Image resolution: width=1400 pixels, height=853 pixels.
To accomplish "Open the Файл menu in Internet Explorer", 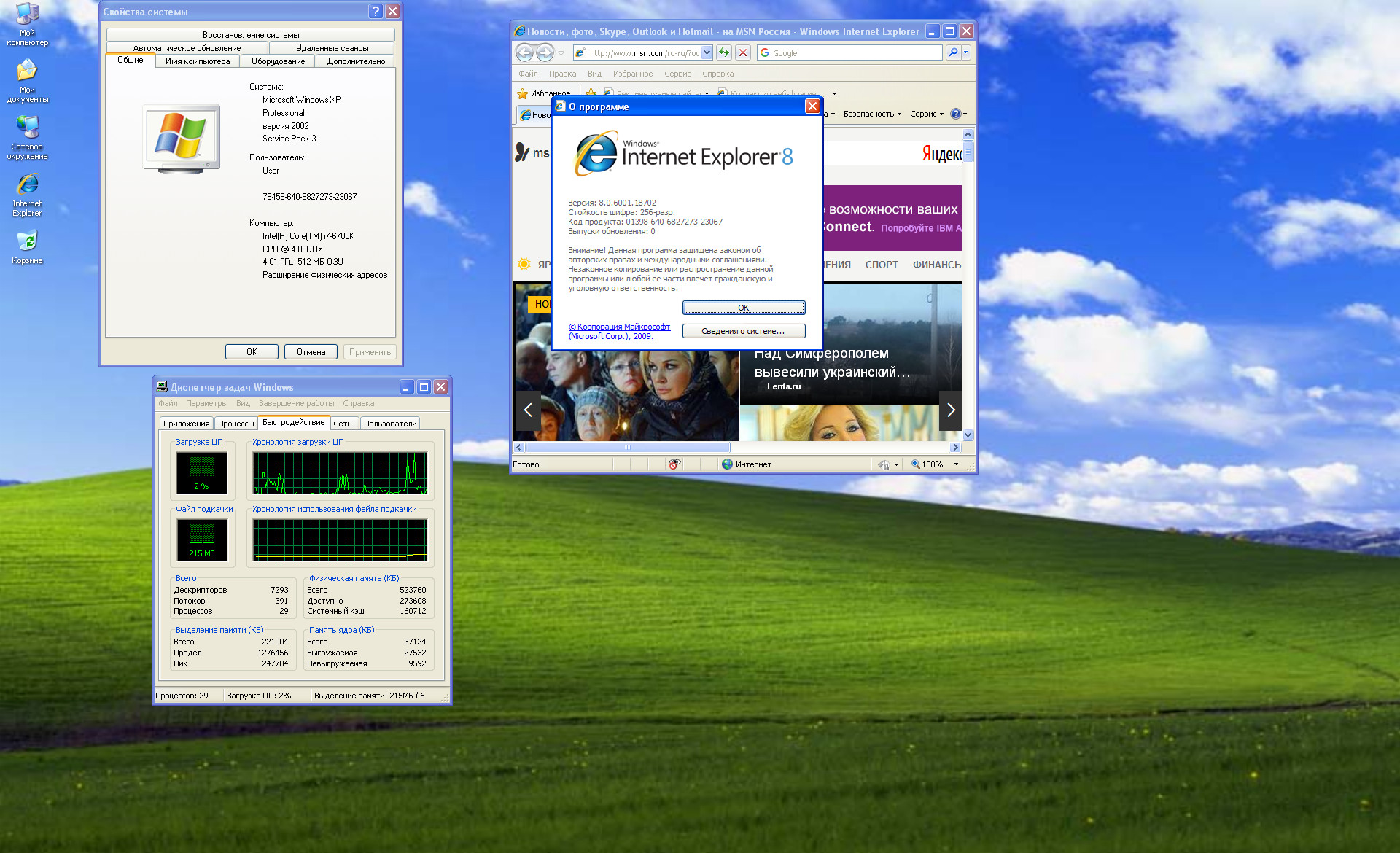I will (528, 74).
